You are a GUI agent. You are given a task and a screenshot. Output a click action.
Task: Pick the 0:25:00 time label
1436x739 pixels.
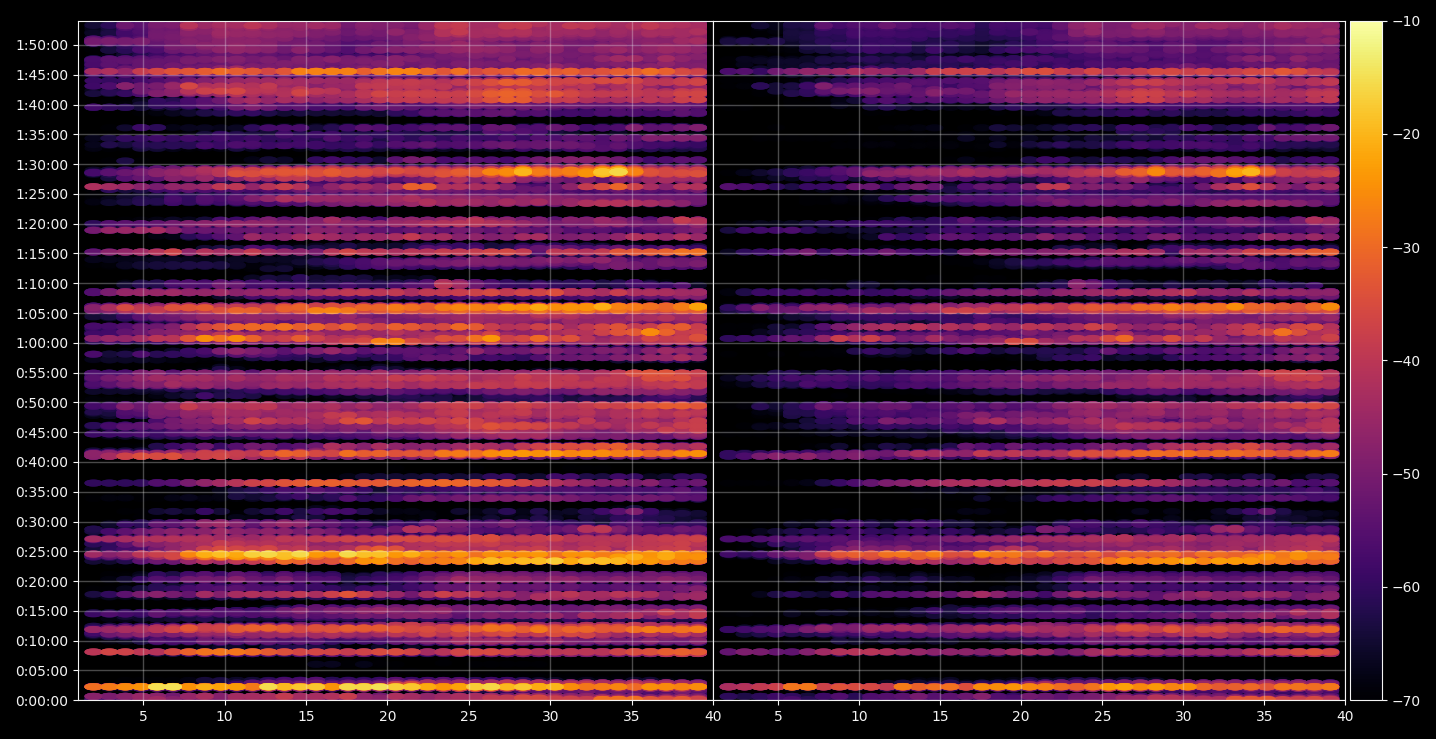(42, 552)
